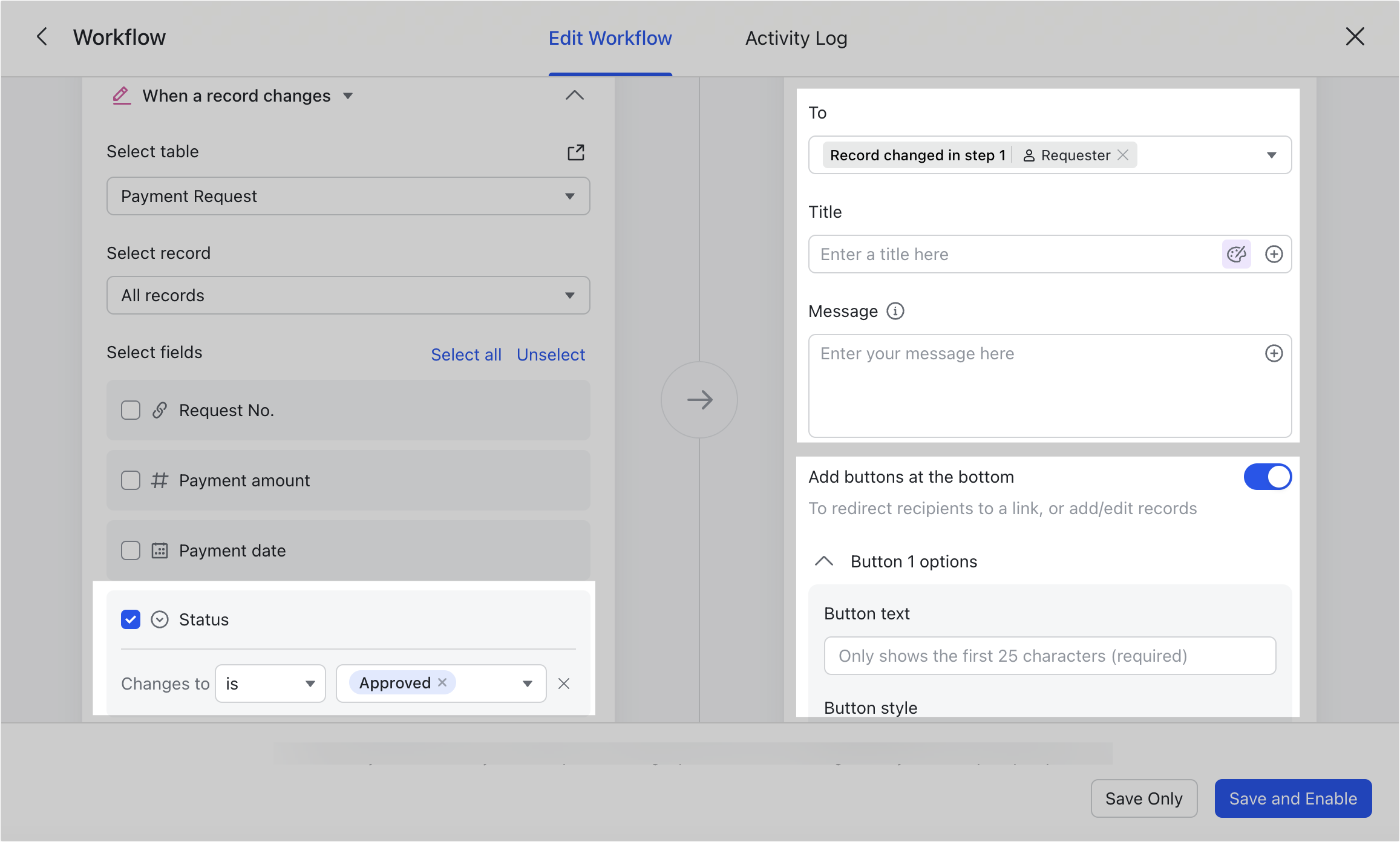
Task: Open the Approved value dropdown
Action: [528, 684]
